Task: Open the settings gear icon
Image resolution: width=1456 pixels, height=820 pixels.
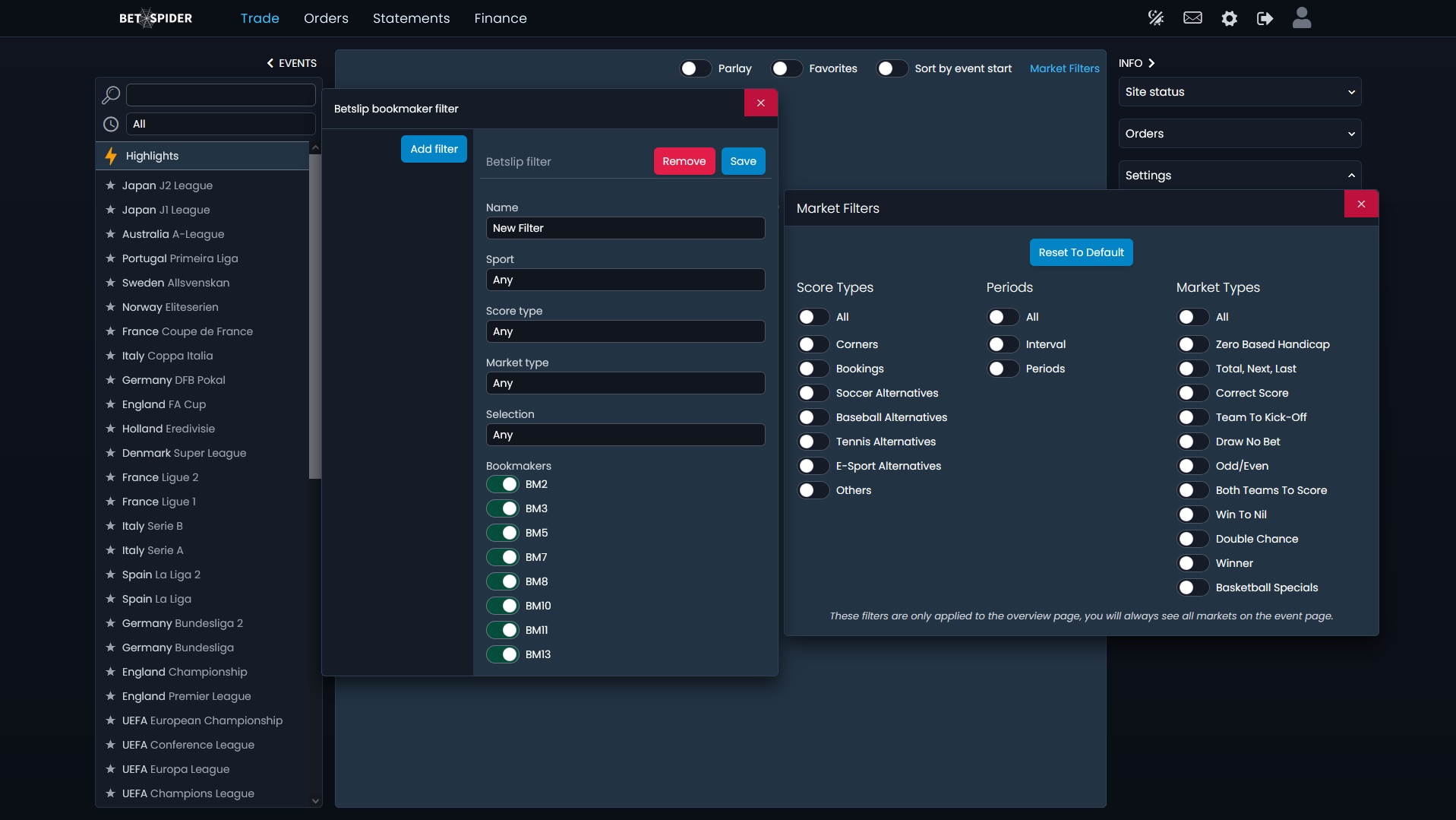Action: click(x=1229, y=18)
